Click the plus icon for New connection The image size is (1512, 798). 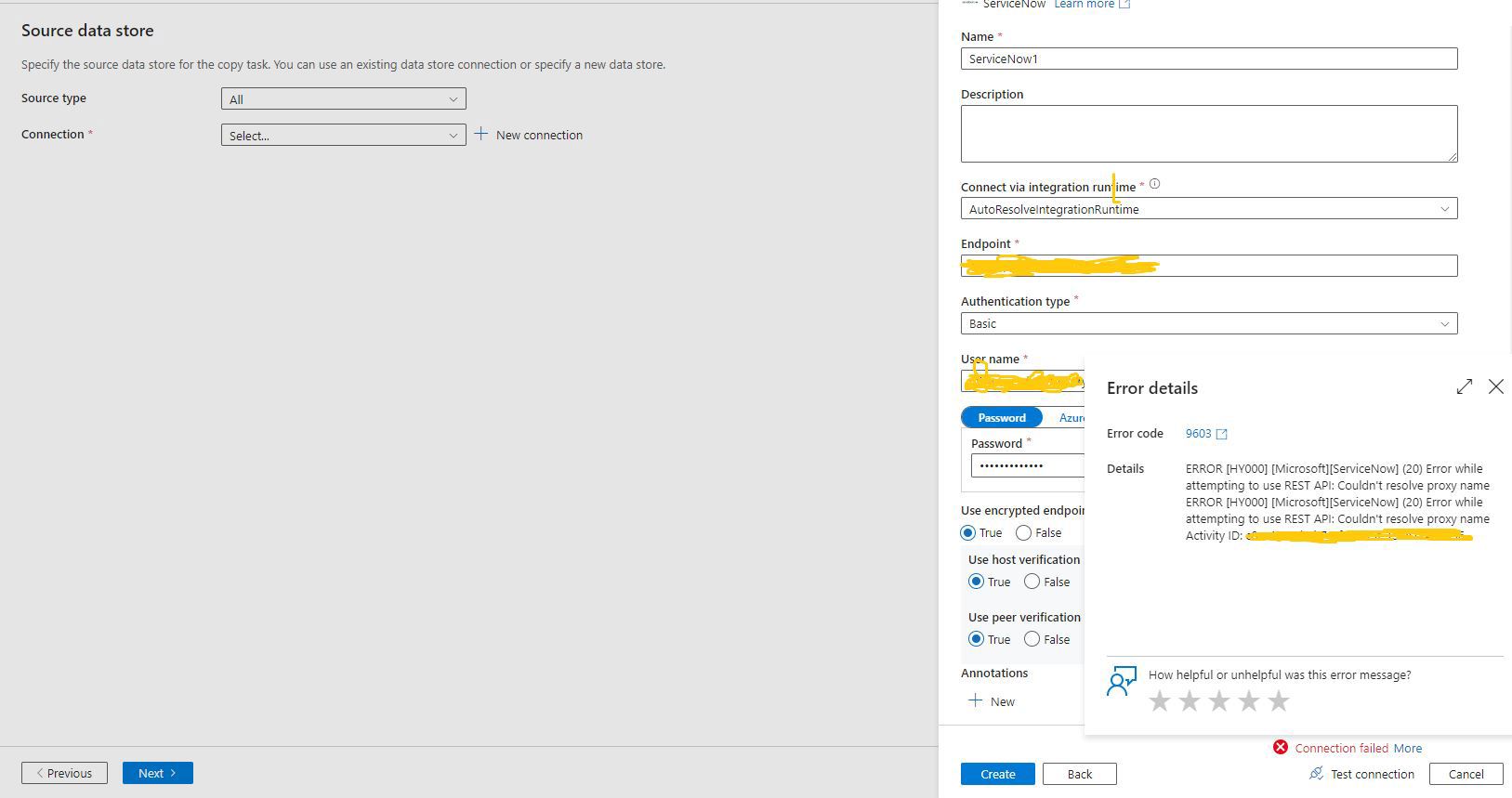point(480,134)
